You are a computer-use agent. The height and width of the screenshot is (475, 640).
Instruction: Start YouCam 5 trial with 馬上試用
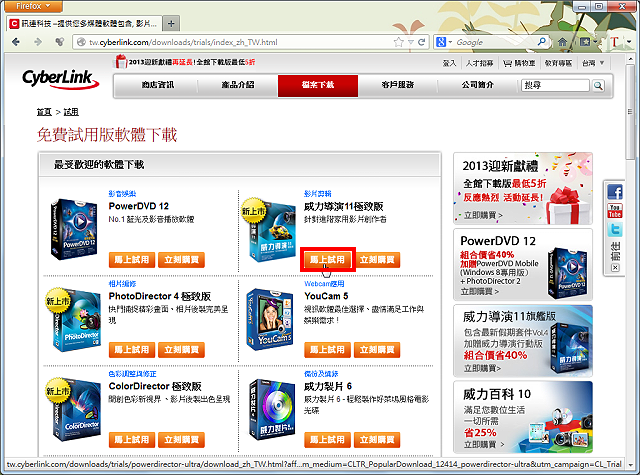(327, 350)
